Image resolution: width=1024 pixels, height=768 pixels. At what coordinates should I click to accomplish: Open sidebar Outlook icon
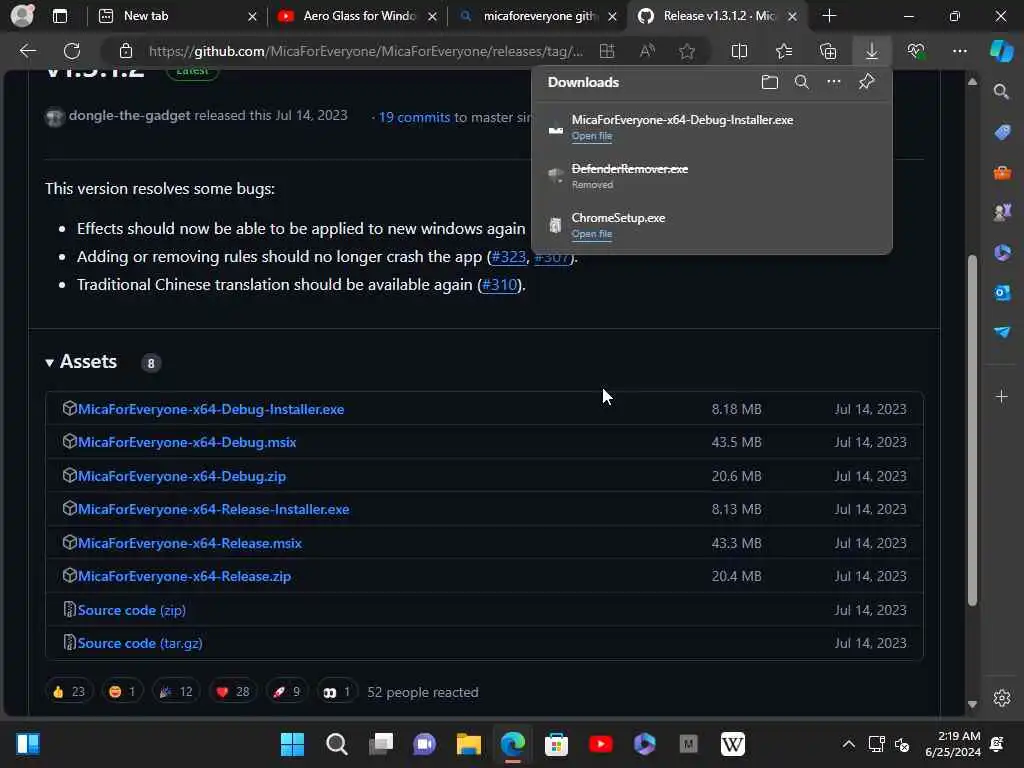tap(1002, 292)
